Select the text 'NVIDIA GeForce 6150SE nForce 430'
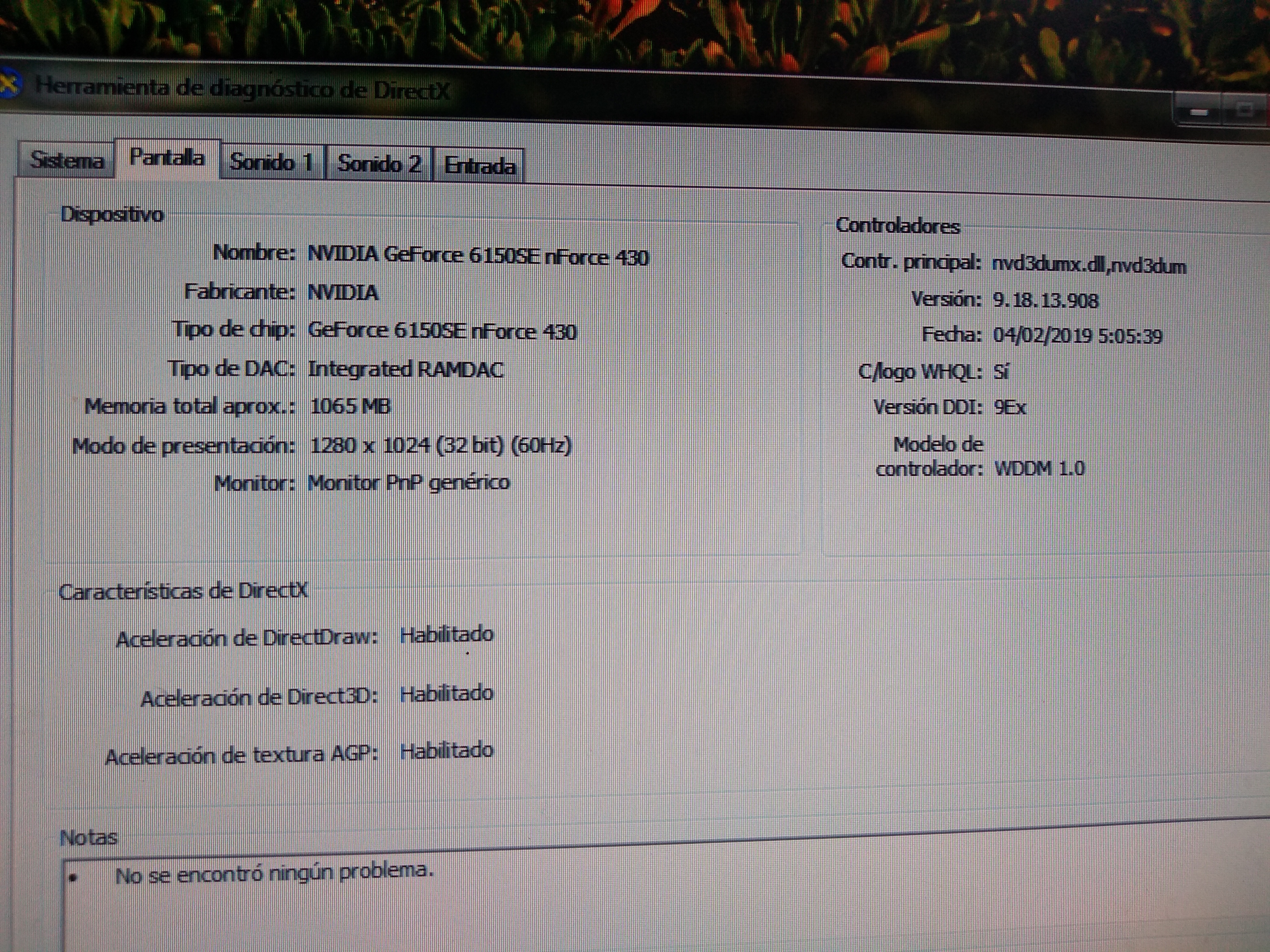Screen dimensions: 1270x952 click(x=478, y=255)
